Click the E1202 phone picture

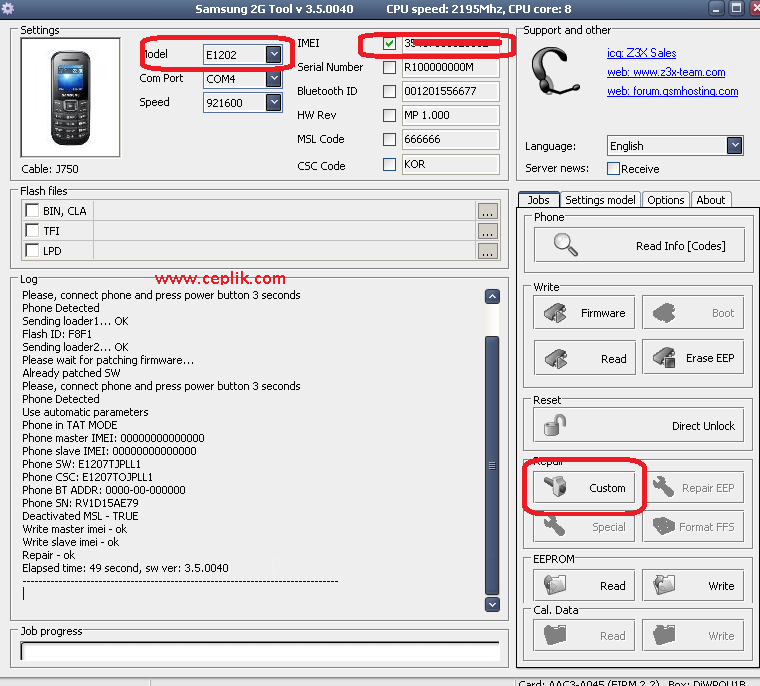tap(71, 97)
